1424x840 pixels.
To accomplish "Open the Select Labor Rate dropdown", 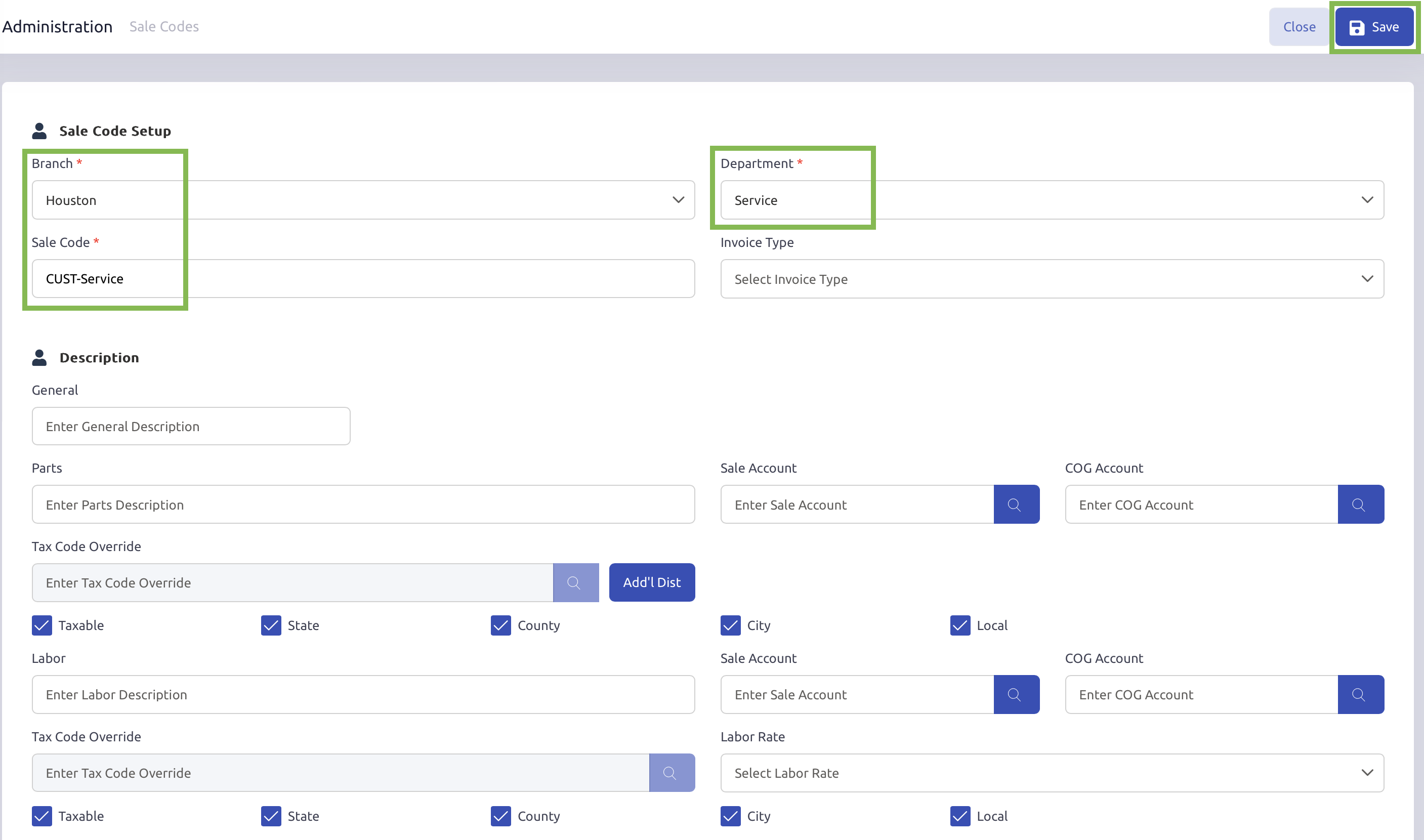I will tap(1052, 773).
